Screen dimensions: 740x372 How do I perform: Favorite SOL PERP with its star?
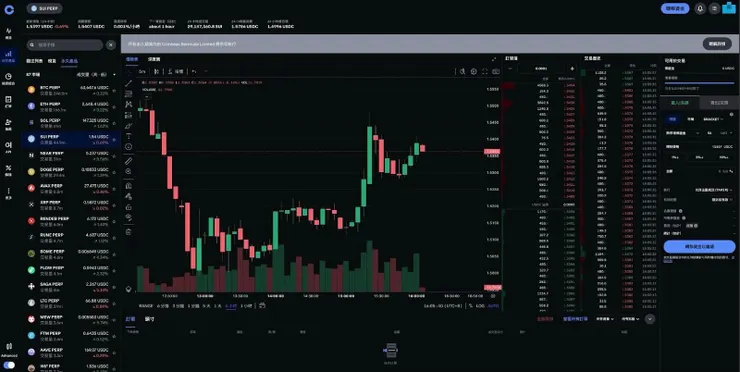point(114,124)
